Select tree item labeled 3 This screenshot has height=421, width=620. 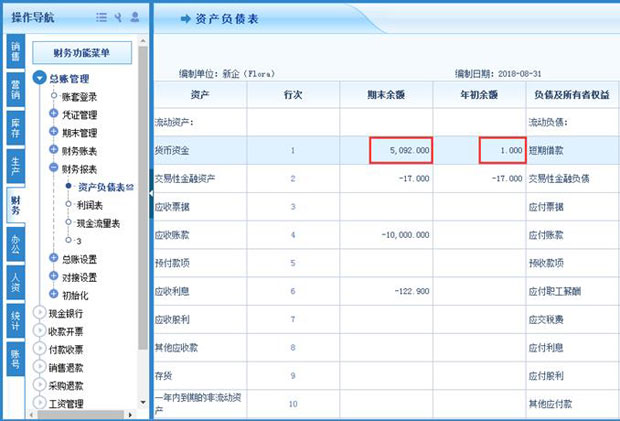(79, 241)
